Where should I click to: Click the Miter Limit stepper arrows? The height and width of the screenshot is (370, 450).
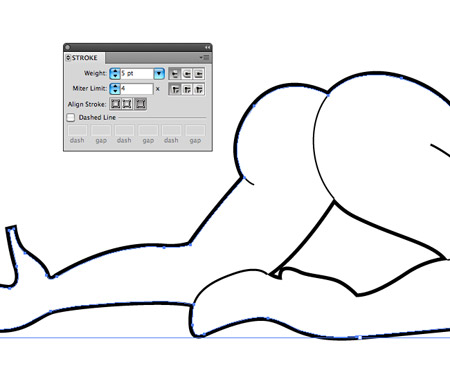click(x=115, y=88)
